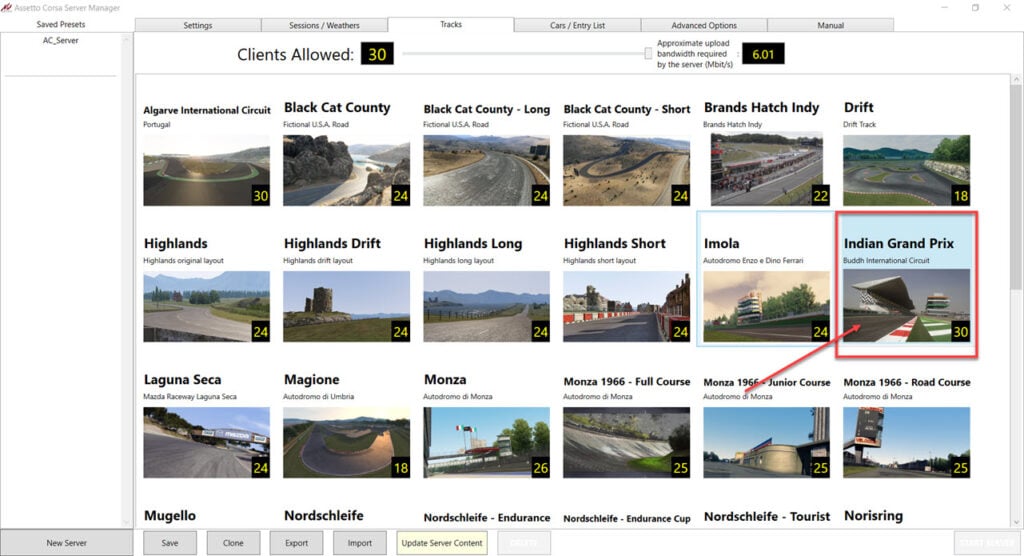Click the Norisring track title
Screen dimensions: 1024x556
pyautogui.click(x=873, y=515)
